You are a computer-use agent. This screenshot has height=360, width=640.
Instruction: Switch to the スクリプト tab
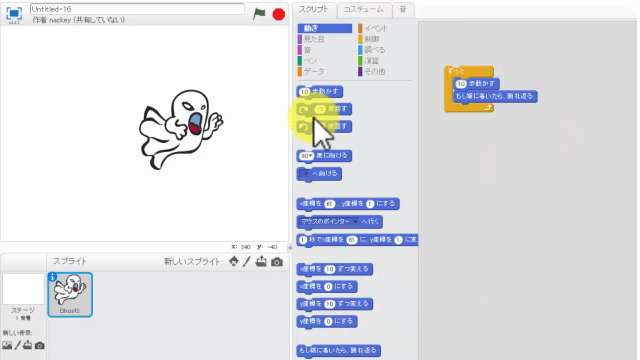tap(313, 9)
